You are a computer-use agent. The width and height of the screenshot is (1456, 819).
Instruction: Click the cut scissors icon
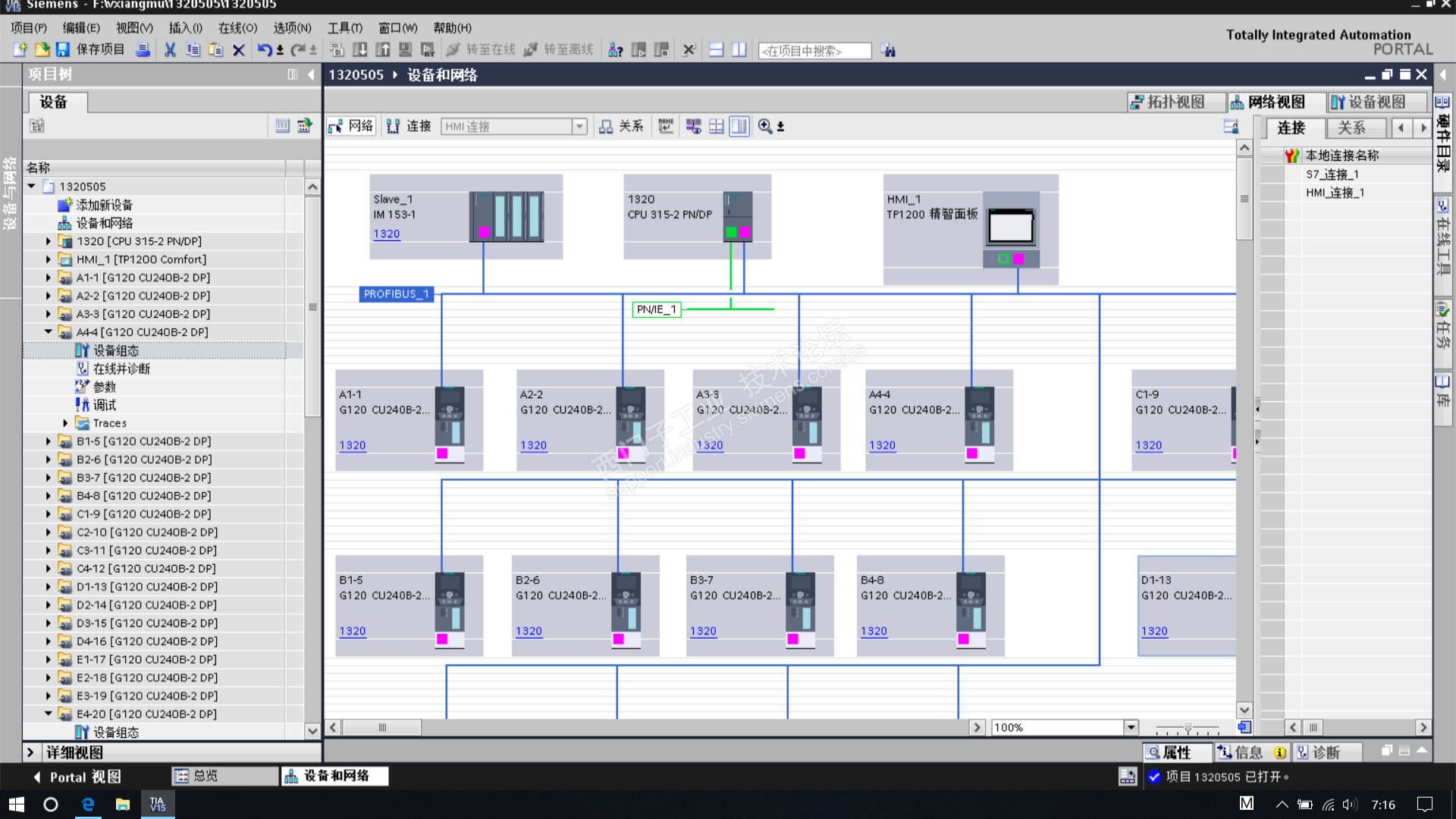point(170,50)
